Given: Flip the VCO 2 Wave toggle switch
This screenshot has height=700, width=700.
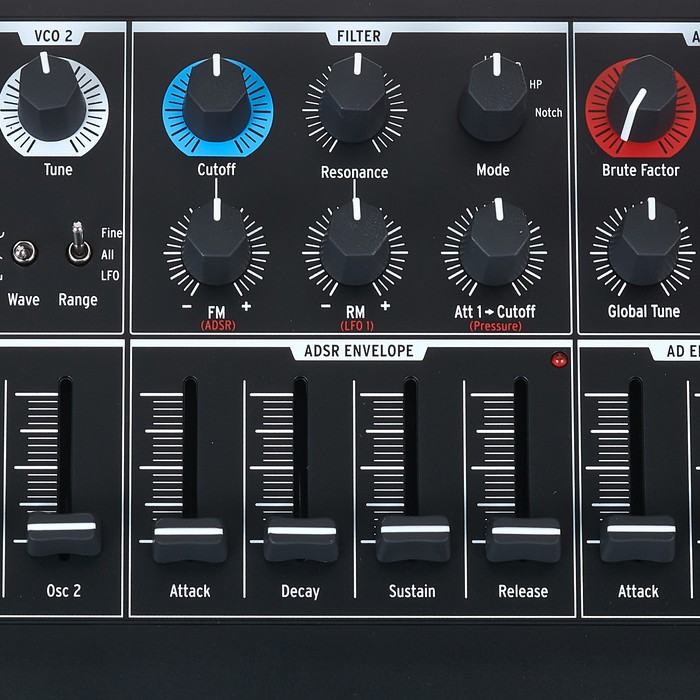Looking at the screenshot, I should coord(24,253).
